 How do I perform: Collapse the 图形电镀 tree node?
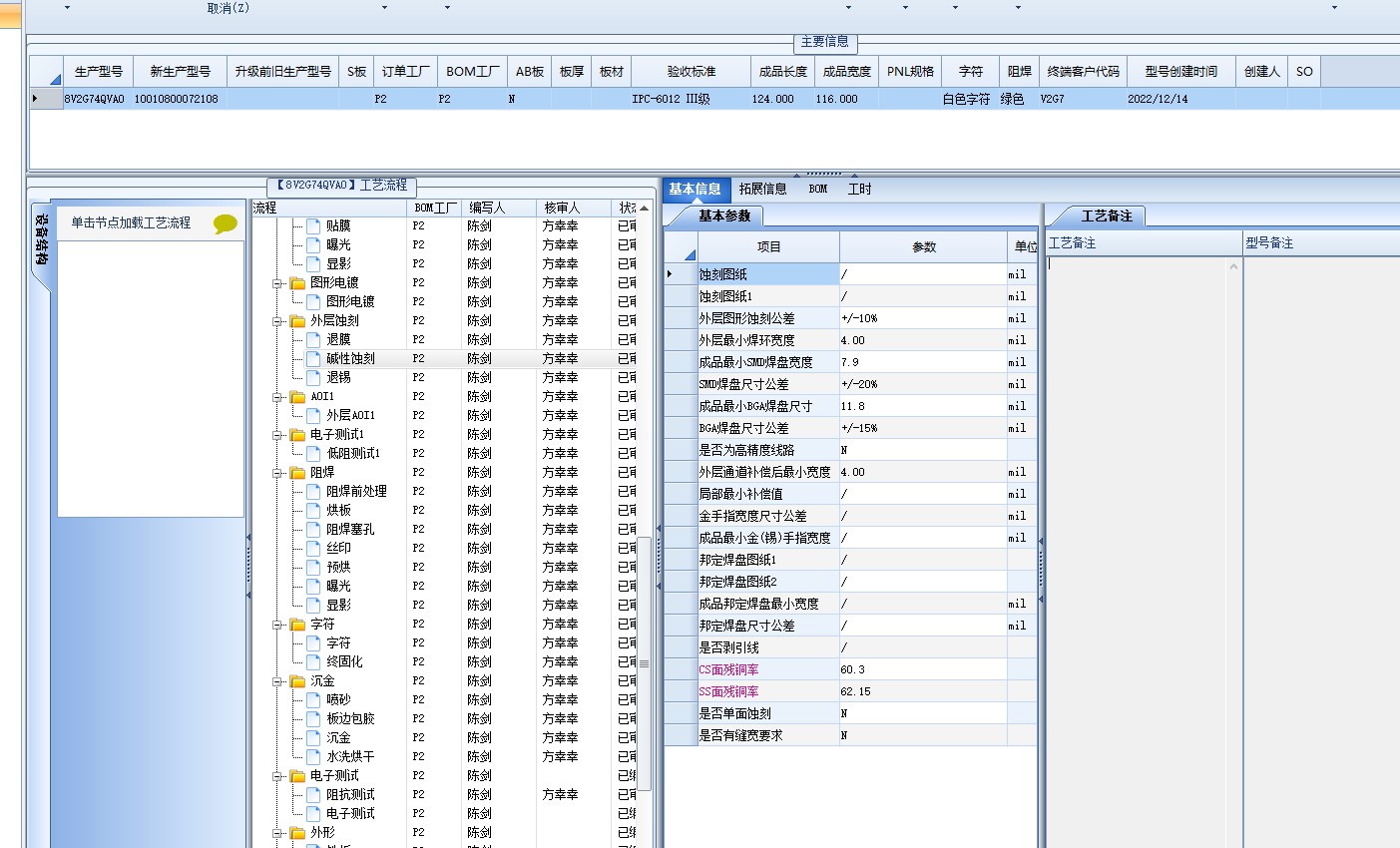point(277,284)
